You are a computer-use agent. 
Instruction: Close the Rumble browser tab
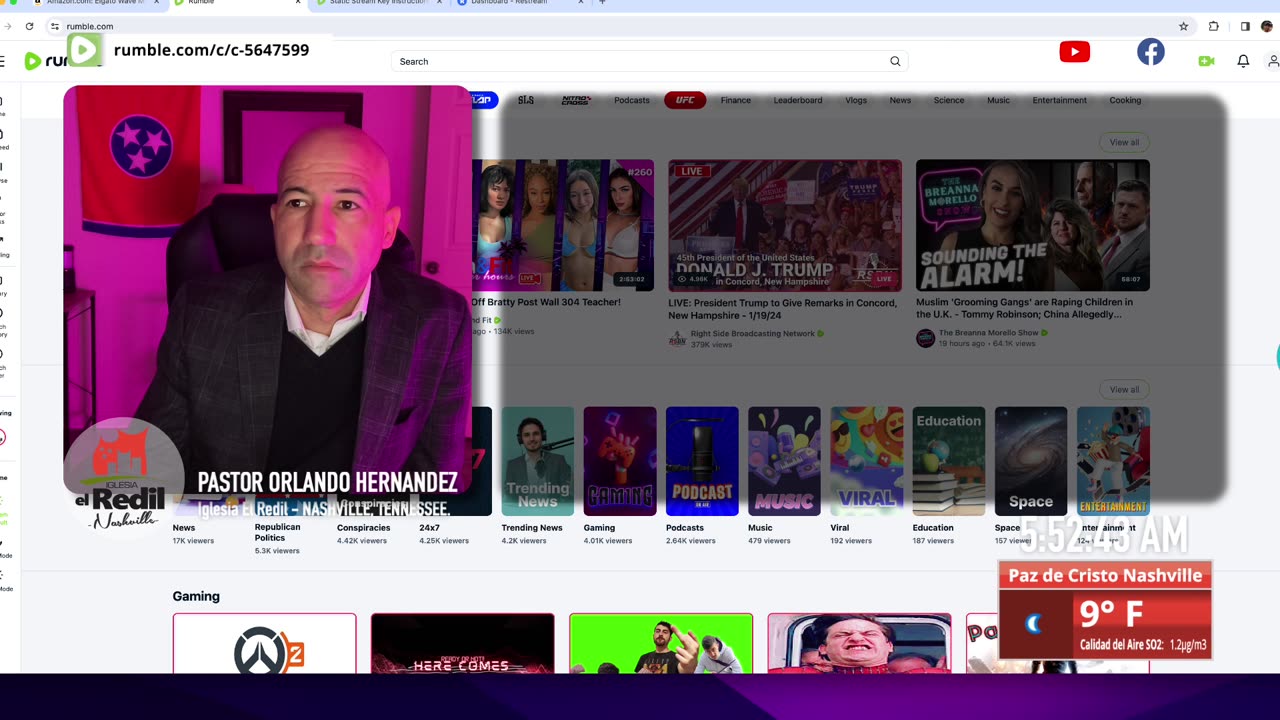pos(298,3)
